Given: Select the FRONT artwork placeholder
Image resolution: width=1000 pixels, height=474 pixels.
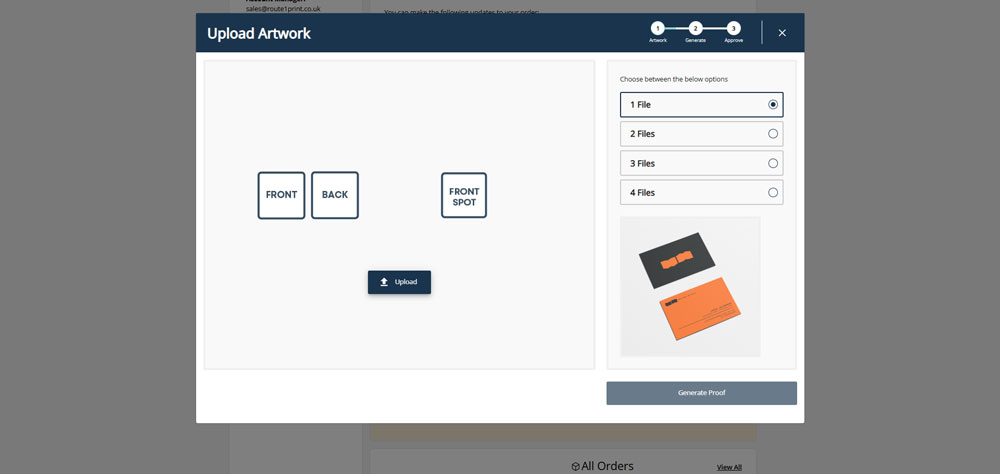Looking at the screenshot, I should coord(281,195).
